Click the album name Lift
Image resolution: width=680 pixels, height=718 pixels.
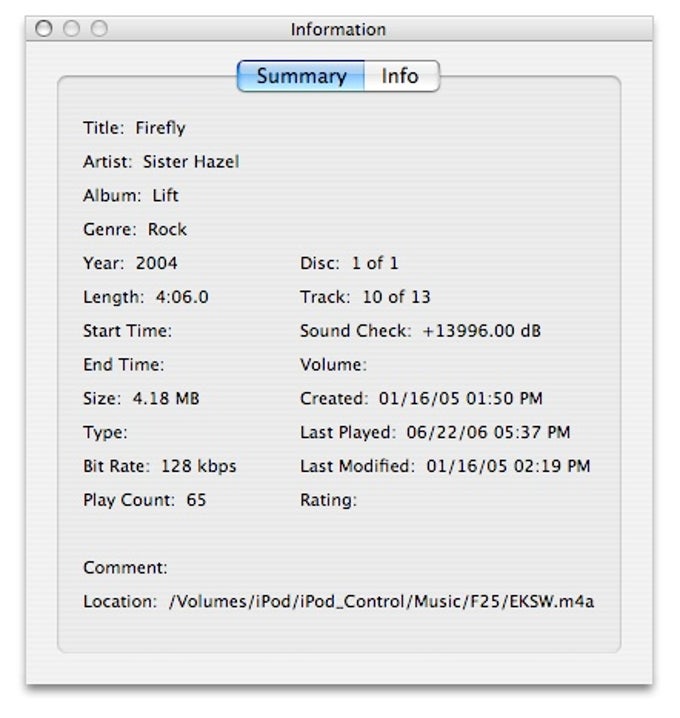[165, 196]
